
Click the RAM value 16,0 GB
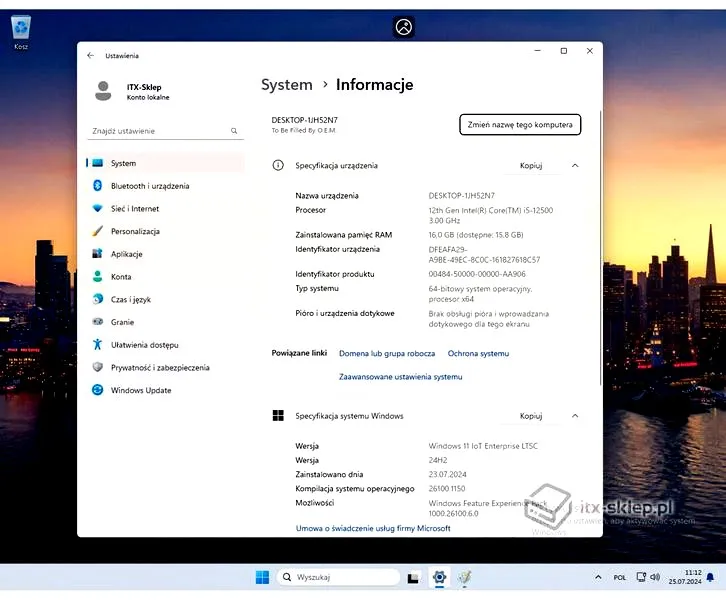476,235
